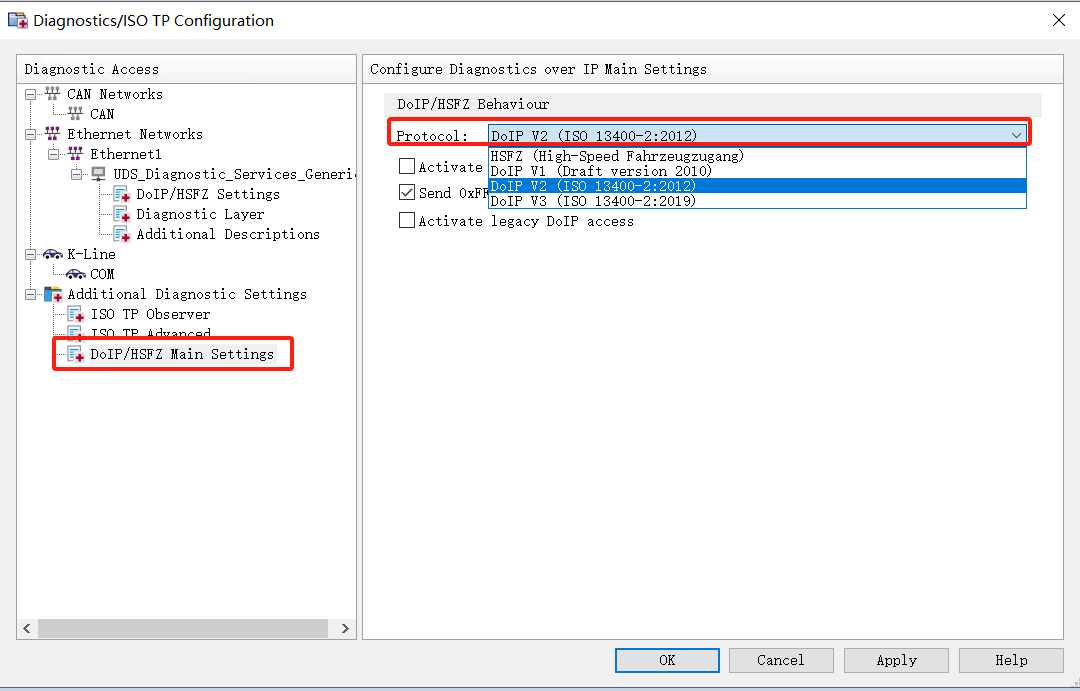Click the Apply button
The image size is (1080, 691).
point(896,660)
